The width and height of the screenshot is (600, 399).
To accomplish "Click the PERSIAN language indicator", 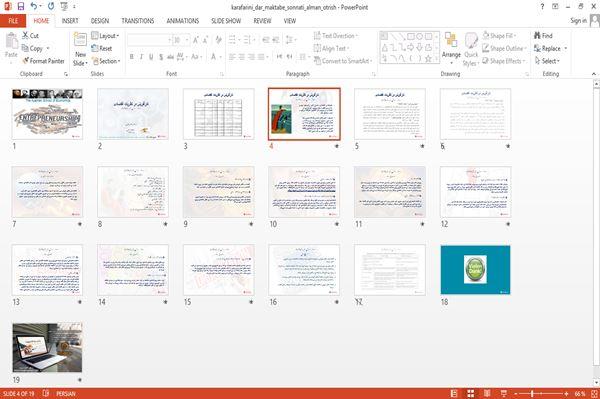I will (66, 393).
